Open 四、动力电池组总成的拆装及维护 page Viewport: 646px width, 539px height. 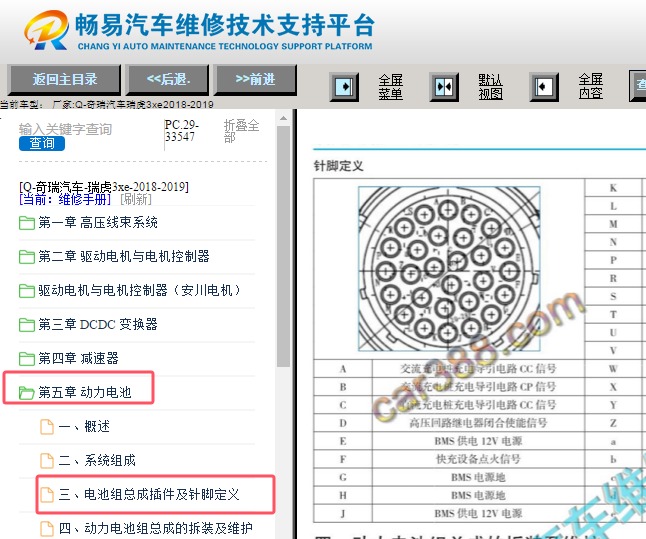click(155, 528)
